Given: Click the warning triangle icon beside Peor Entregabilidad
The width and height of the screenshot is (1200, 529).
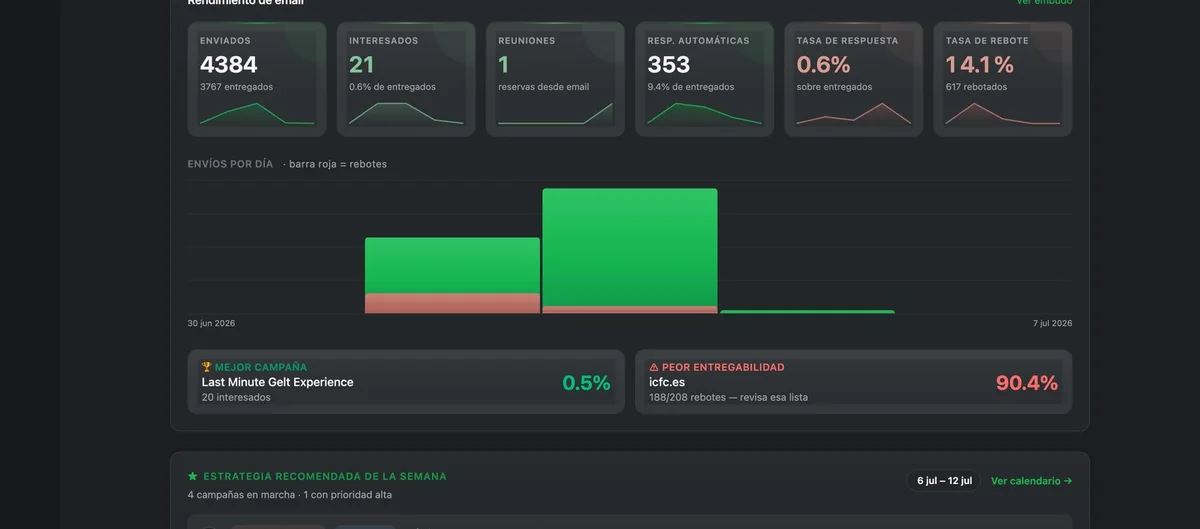Looking at the screenshot, I should (654, 367).
